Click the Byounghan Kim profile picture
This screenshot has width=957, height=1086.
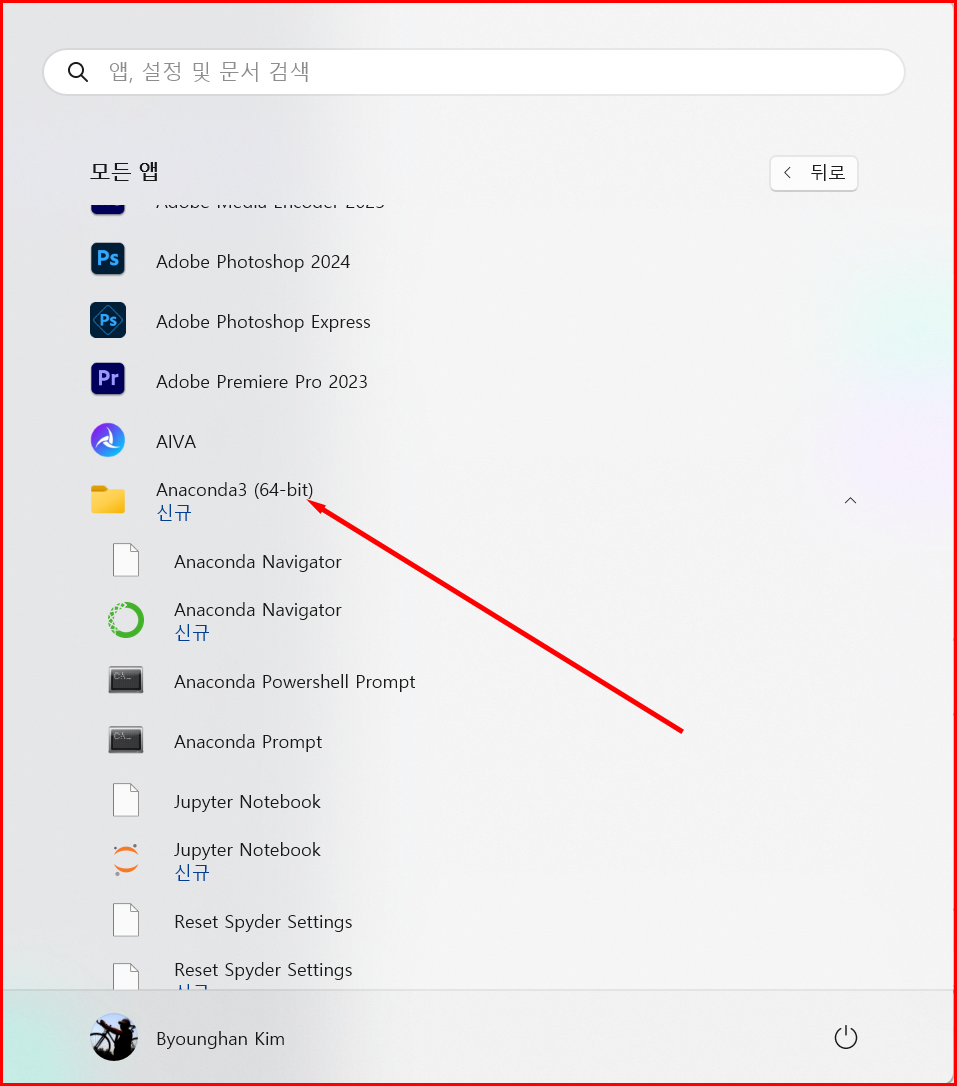click(114, 1037)
